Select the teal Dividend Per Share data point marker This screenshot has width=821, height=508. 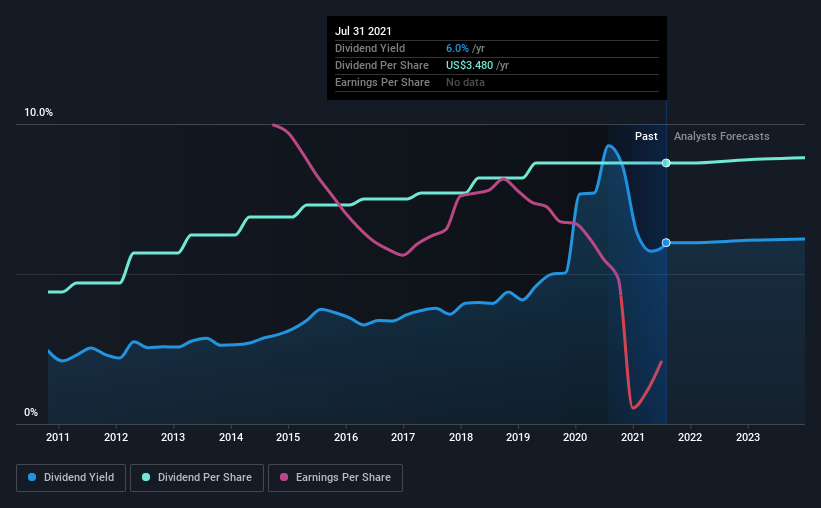pyautogui.click(x=666, y=163)
